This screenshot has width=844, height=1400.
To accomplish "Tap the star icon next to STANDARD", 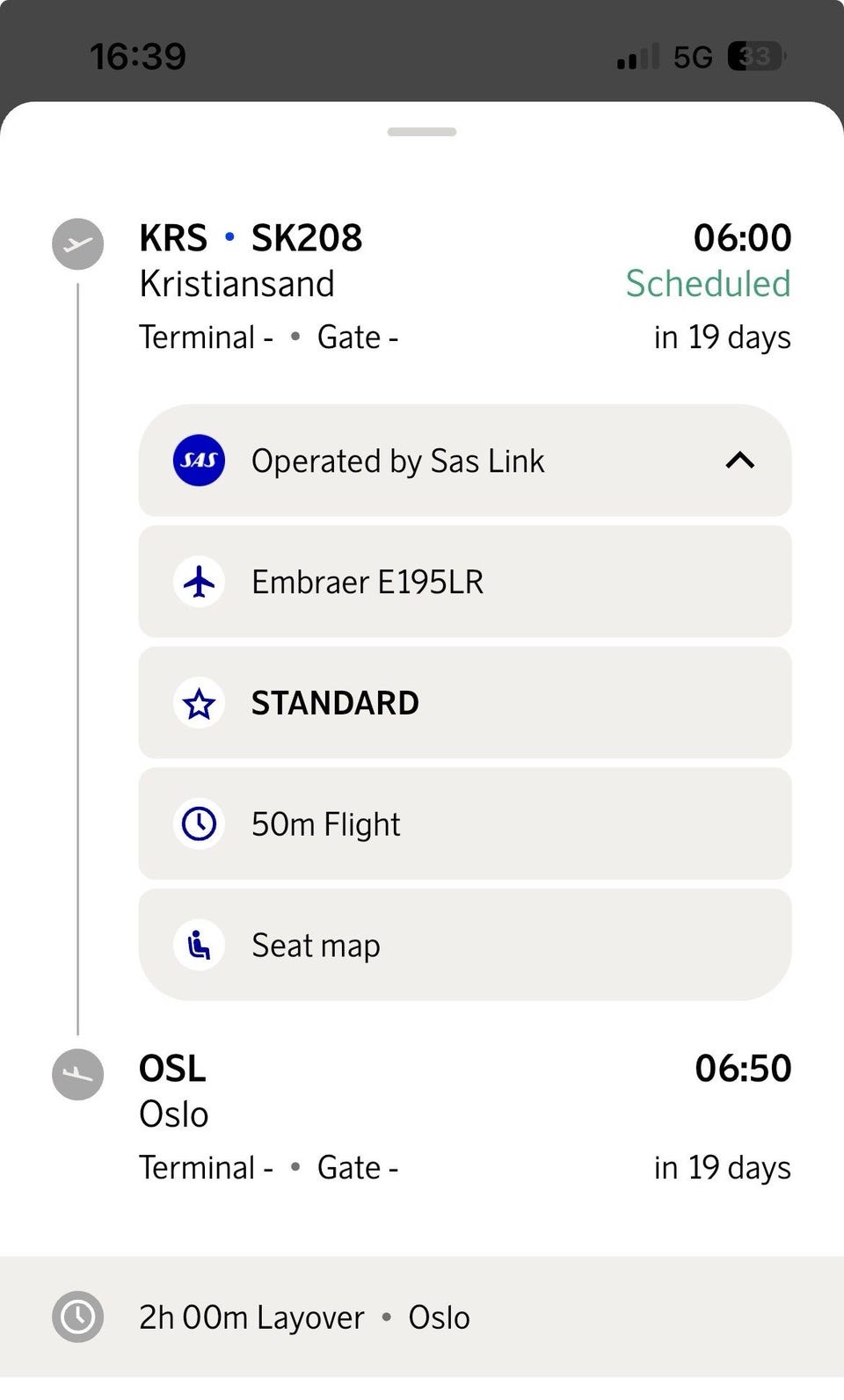I will click(x=199, y=703).
